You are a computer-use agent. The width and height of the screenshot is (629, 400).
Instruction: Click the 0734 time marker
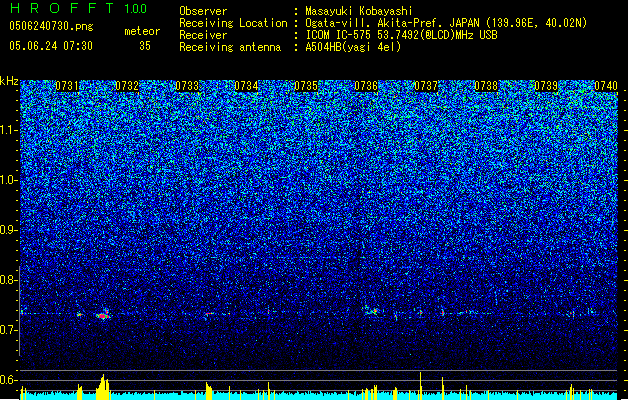pyautogui.click(x=246, y=86)
